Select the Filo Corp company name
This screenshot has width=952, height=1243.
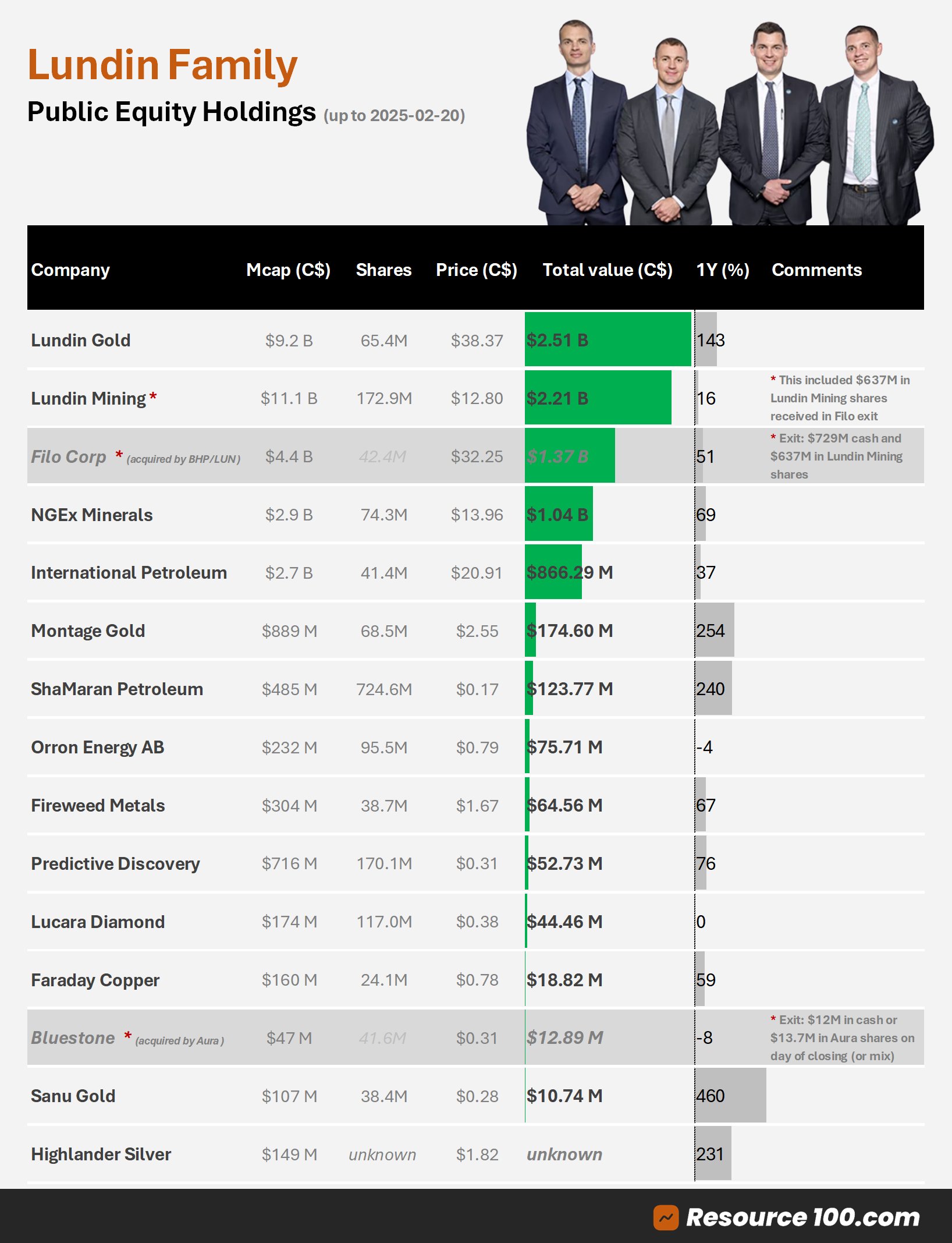coord(69,456)
